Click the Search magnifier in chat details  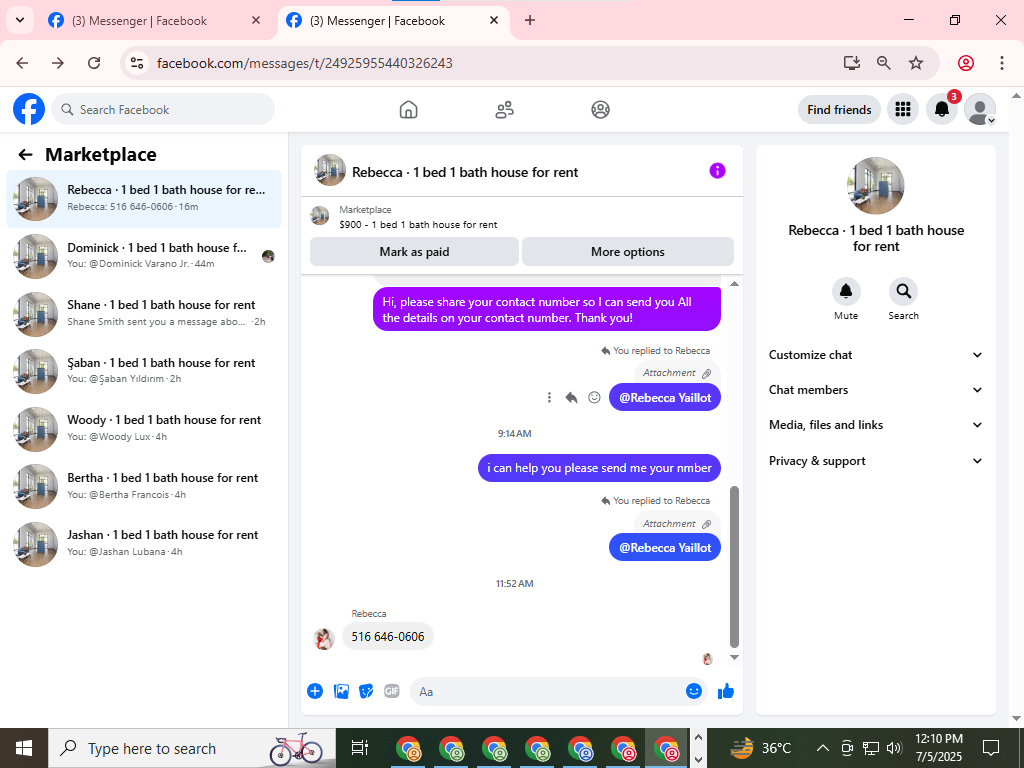click(x=903, y=291)
